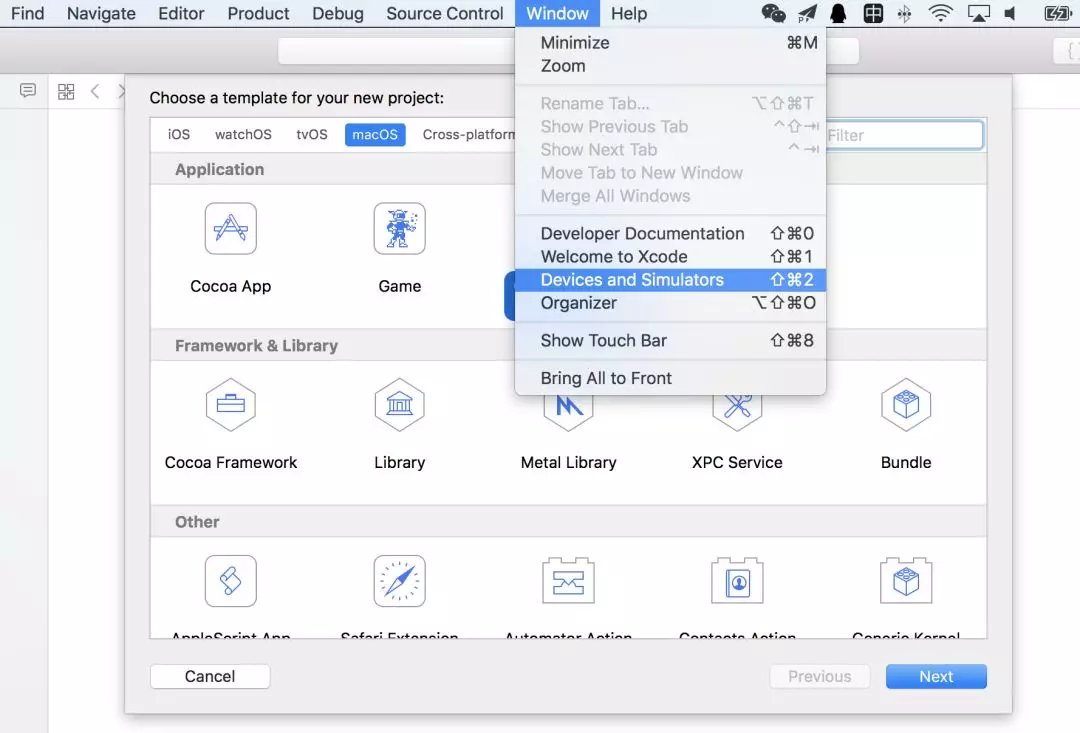Choose Minimize from the Window menu

pos(670,43)
